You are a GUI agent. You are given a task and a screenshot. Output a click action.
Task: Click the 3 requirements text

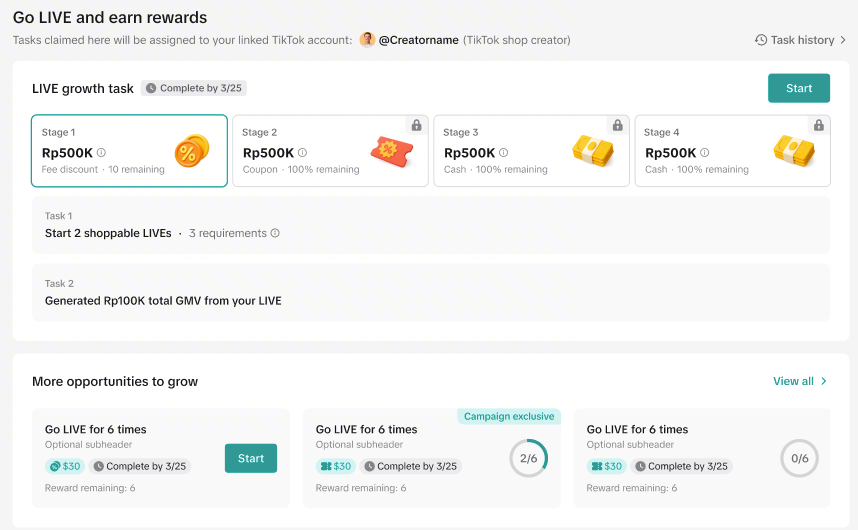point(228,233)
